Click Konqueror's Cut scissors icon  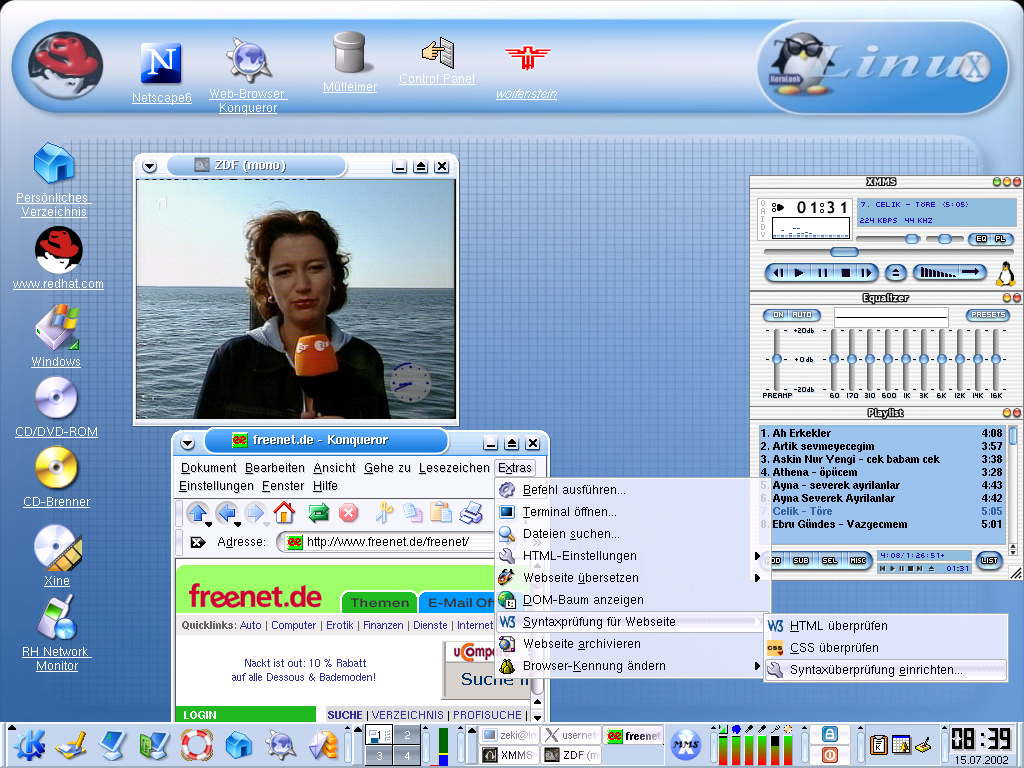pyautogui.click(x=384, y=512)
